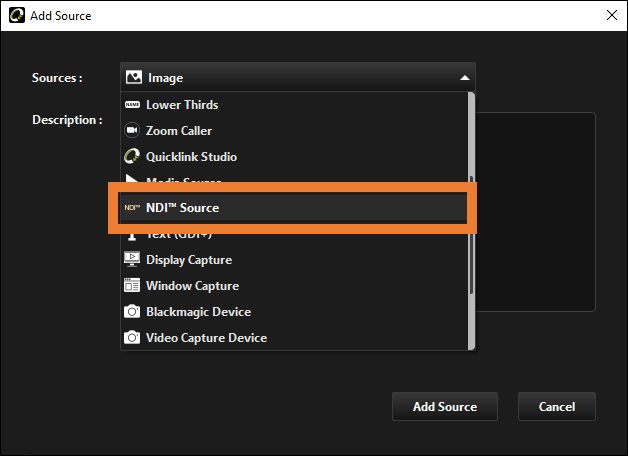The image size is (628, 456).
Task: Click the Image icon in Sources combo box
Action: (x=134, y=77)
